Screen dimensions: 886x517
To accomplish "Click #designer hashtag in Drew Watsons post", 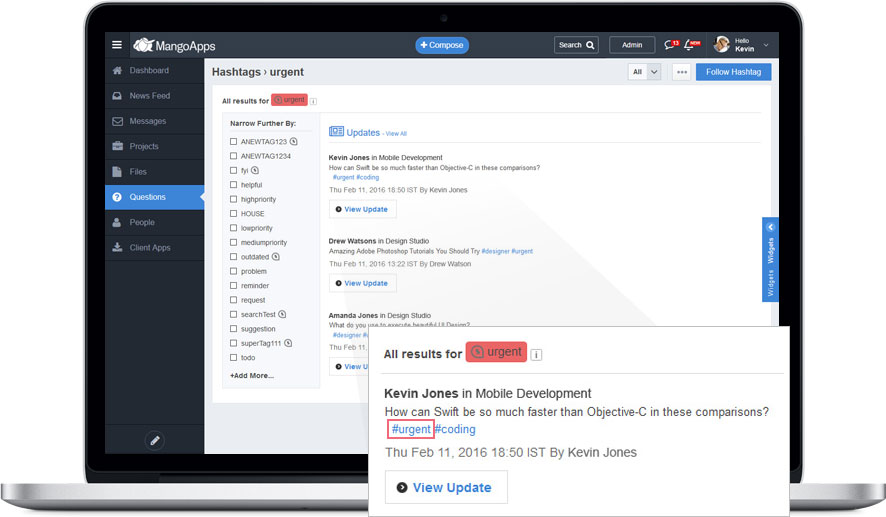I will pyautogui.click(x=496, y=251).
